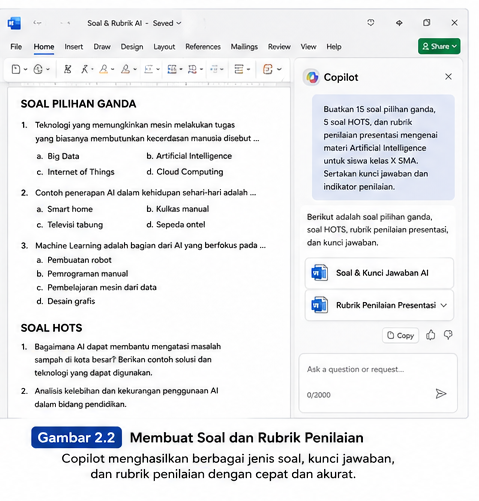Open the line spacing dropdown arrow
Image resolution: width=479 pixels, height=501 pixels.
point(248,69)
